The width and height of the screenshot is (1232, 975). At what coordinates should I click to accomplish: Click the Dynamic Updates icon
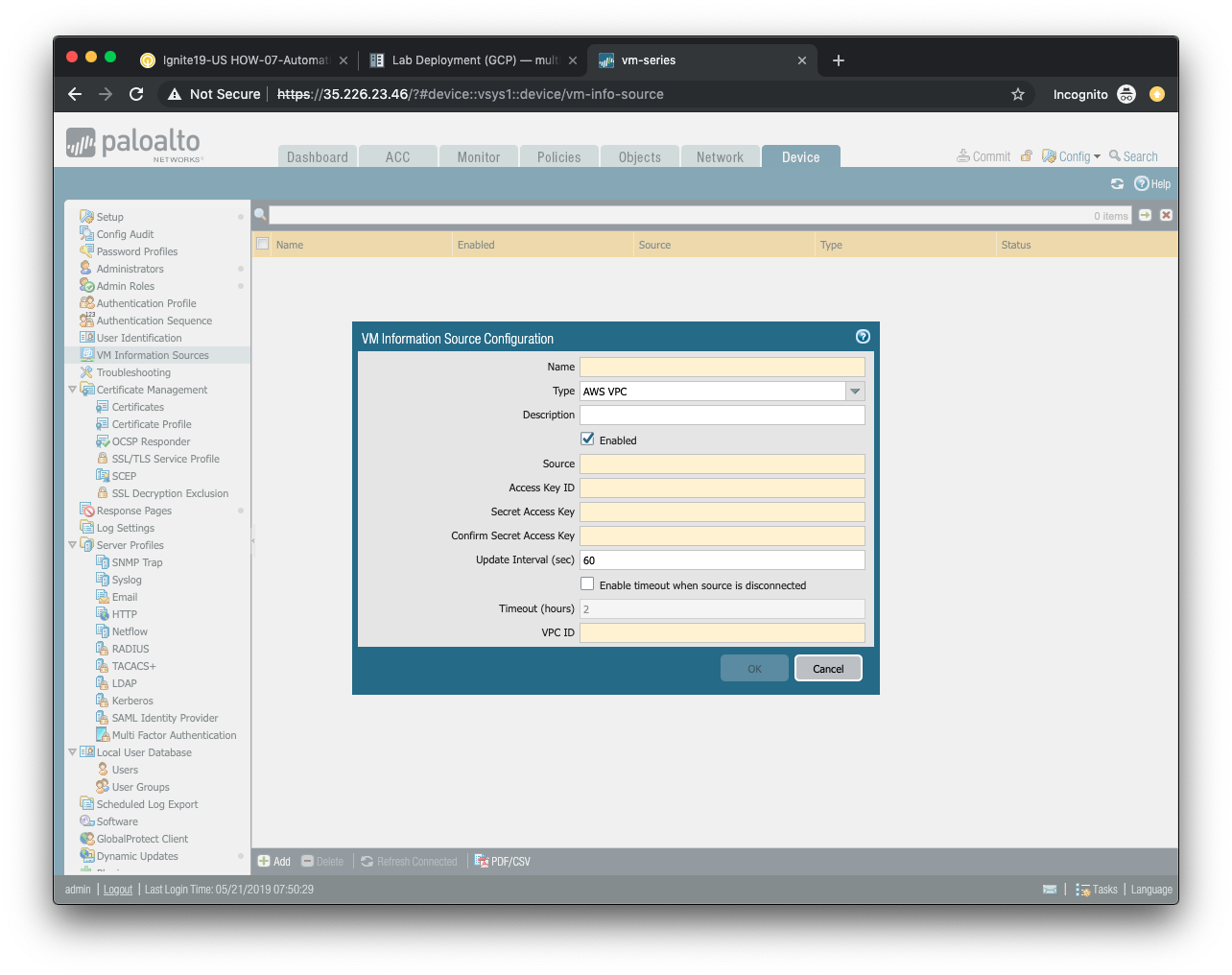coord(86,856)
